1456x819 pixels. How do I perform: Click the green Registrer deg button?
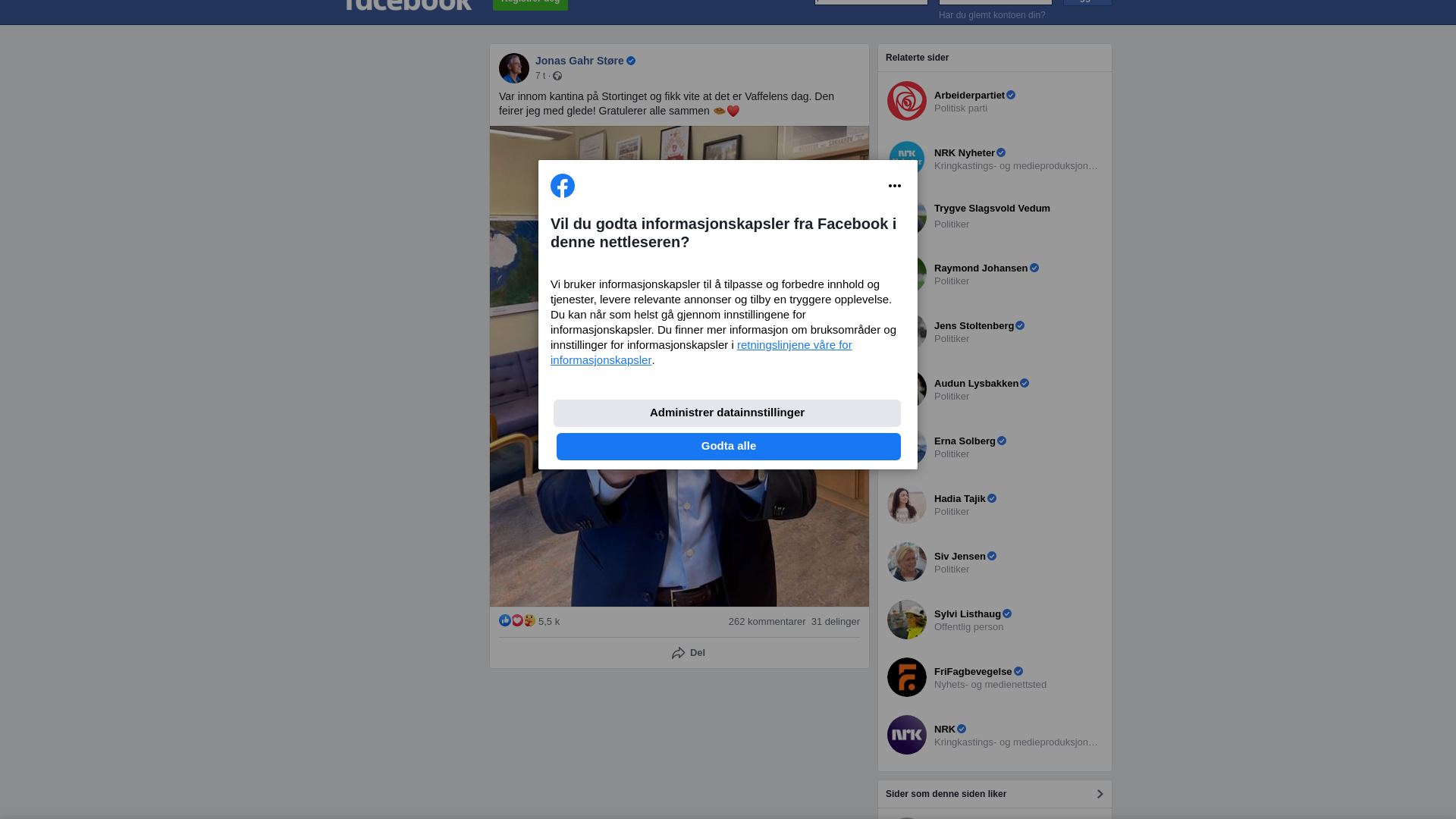[x=530, y=4]
